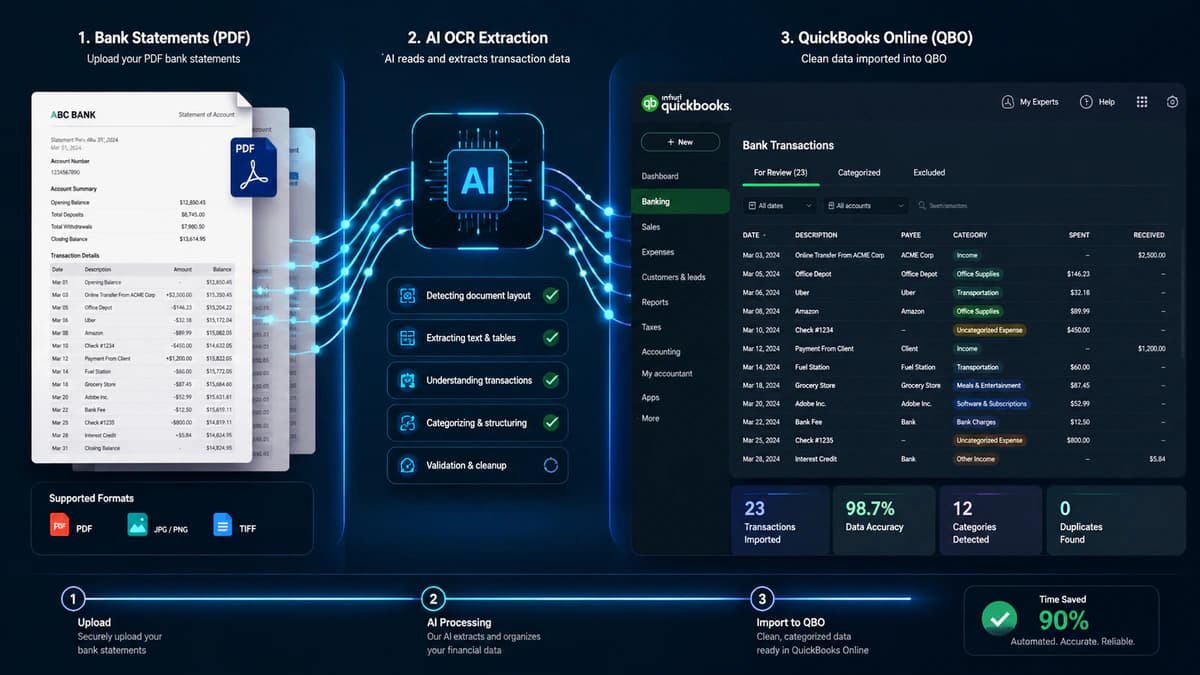Open the Office Supplies category for Office Depot
Image resolution: width=1200 pixels, height=675 pixels.
pos(977,274)
